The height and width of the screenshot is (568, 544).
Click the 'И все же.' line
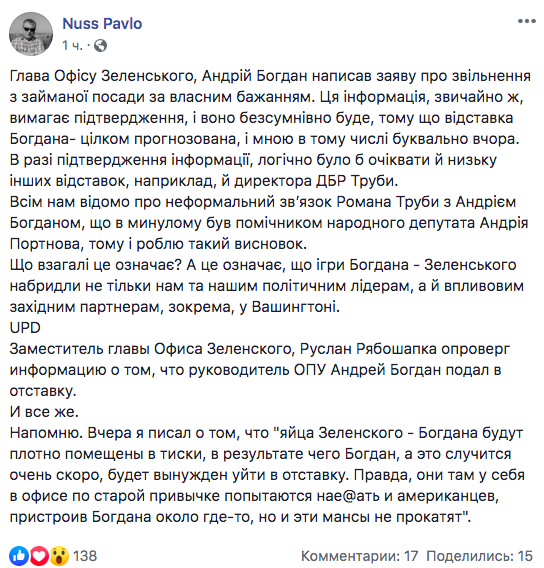pyautogui.click(x=44, y=412)
